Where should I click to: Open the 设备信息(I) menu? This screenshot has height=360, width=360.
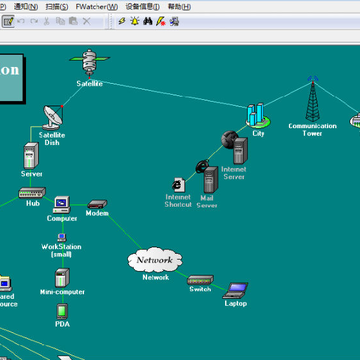142,7
